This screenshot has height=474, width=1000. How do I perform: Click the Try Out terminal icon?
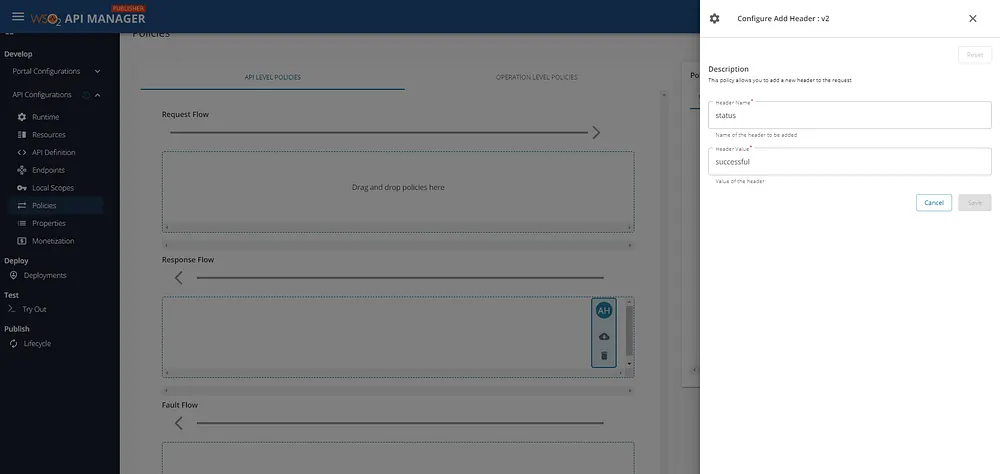(11, 309)
